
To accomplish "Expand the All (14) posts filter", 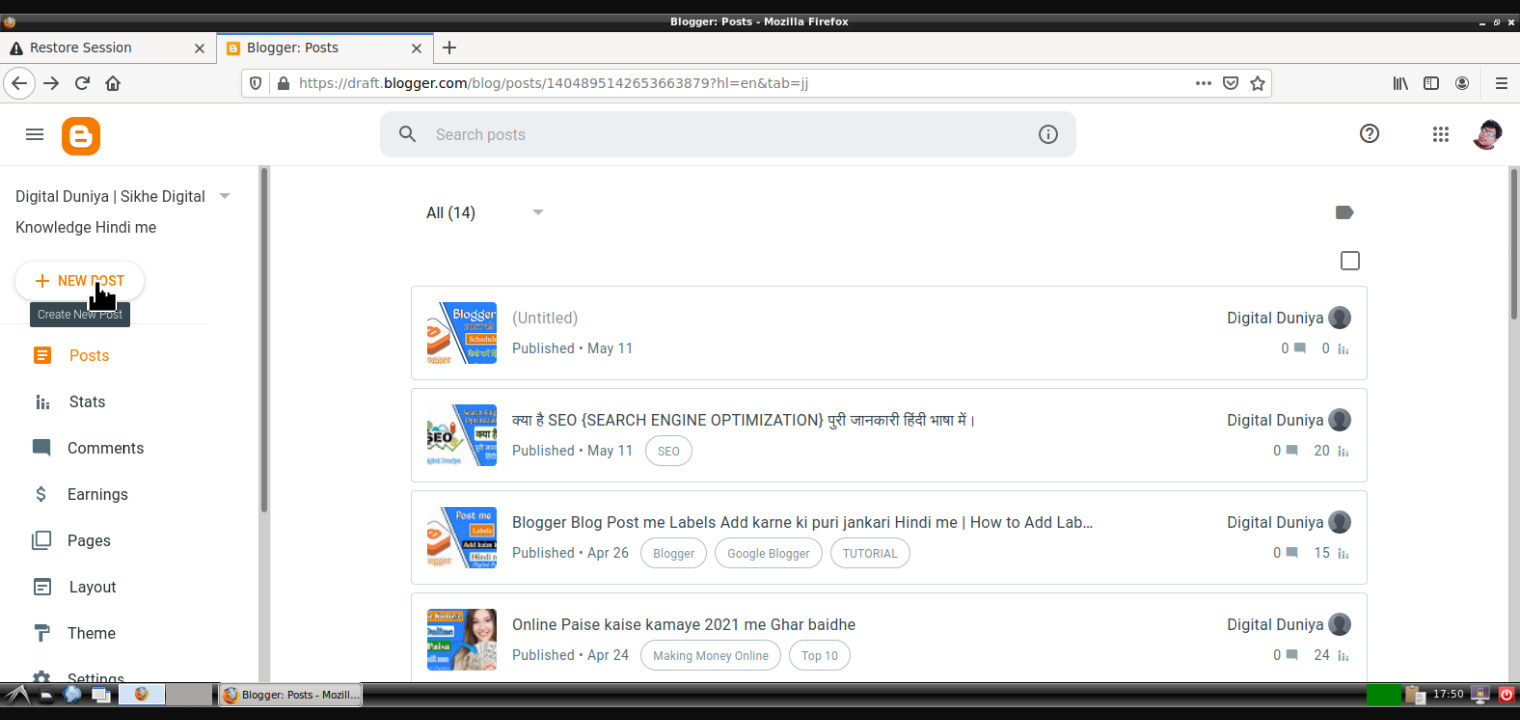I will (x=485, y=212).
